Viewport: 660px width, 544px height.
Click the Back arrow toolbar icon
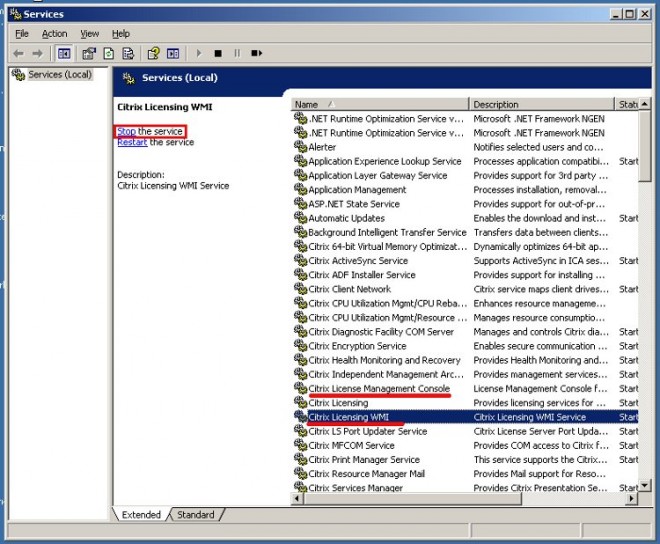click(18, 53)
